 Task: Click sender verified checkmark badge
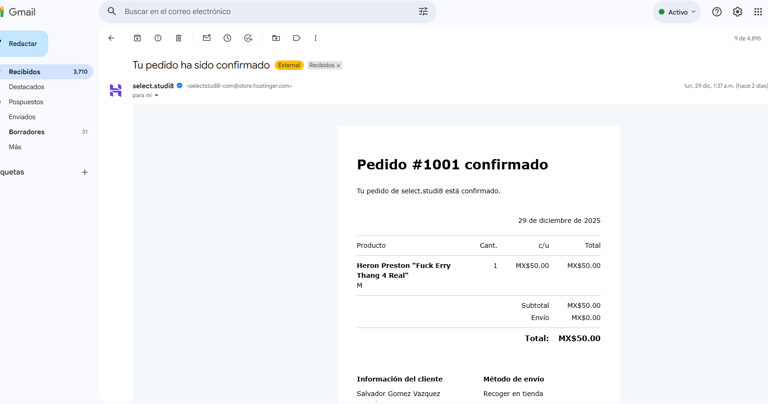coord(180,86)
